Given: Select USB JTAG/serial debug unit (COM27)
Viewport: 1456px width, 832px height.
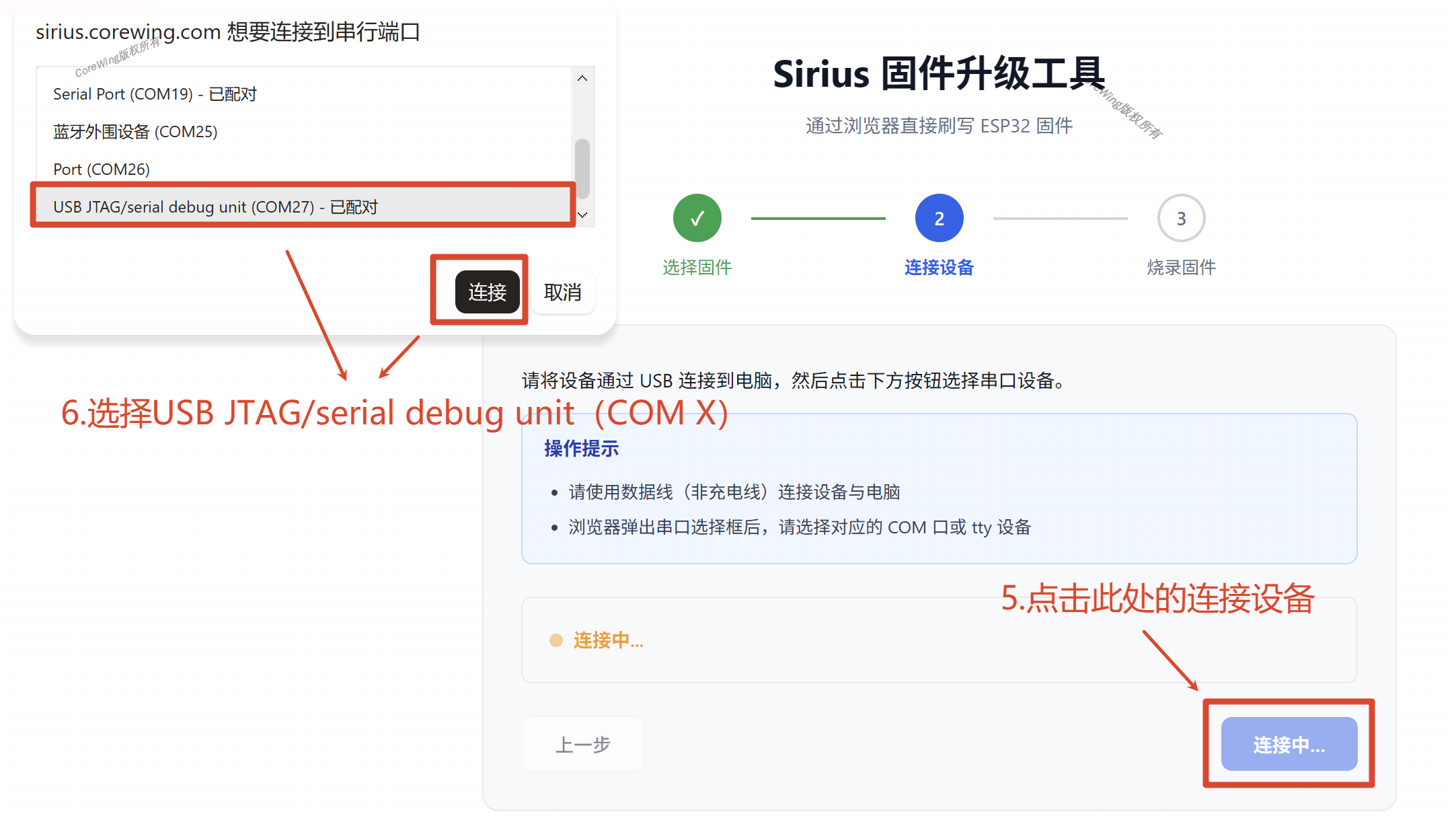Looking at the screenshot, I should (x=304, y=206).
